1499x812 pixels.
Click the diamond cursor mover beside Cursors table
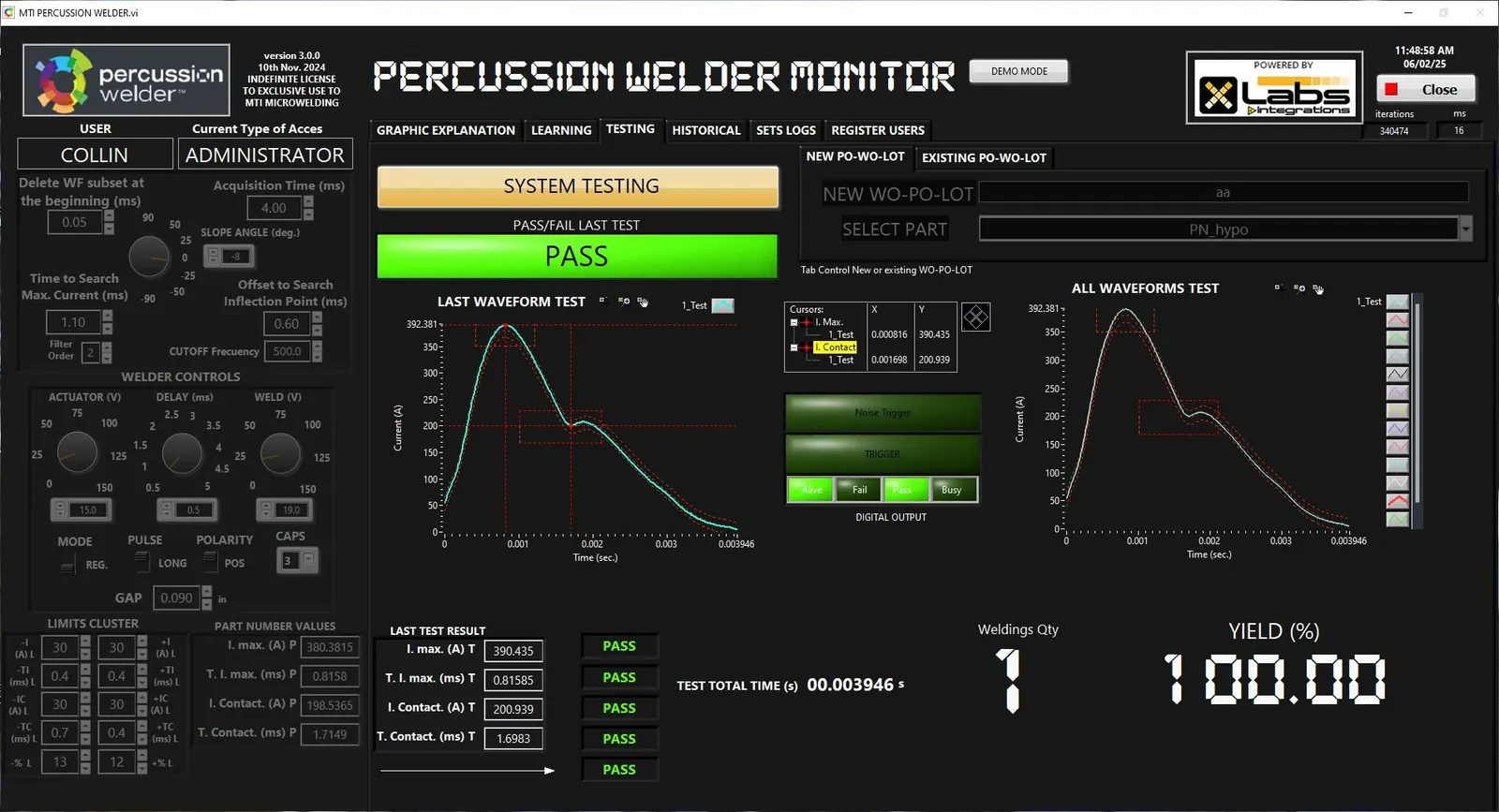click(975, 317)
